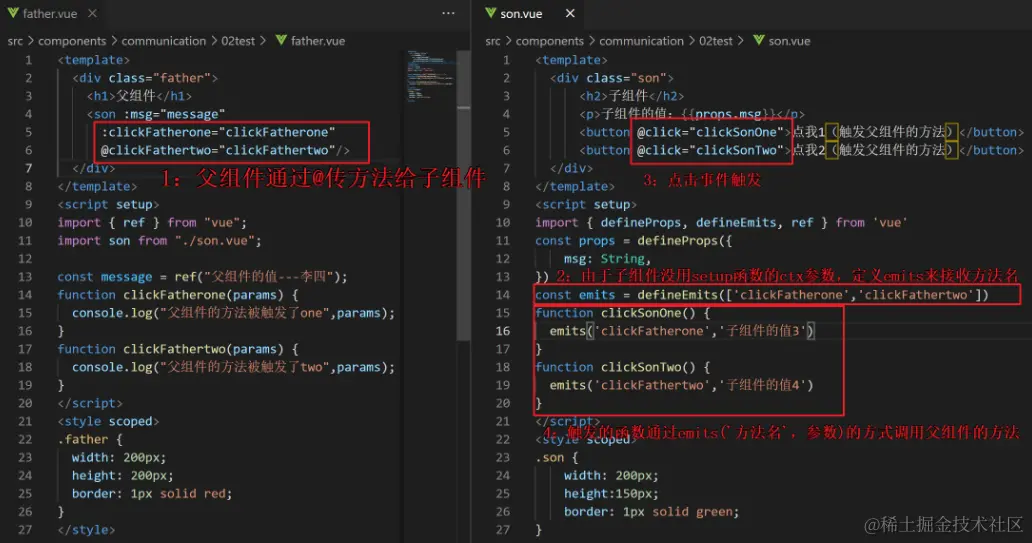Click 'function clickFathertwo(params) {' line
This screenshot has width=1032, height=543.
click(178, 349)
